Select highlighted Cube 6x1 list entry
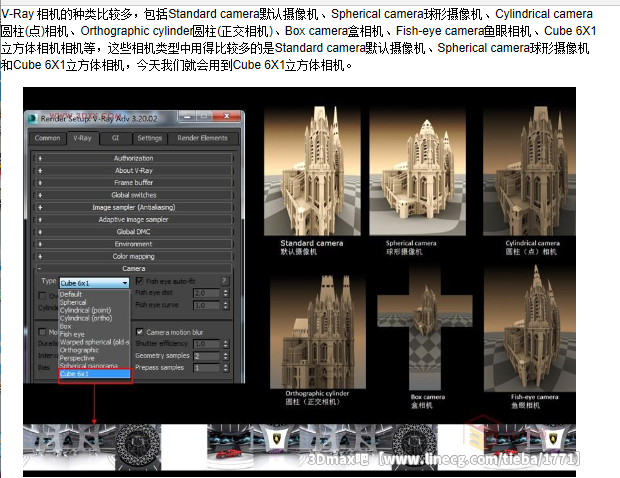This screenshot has height=478, width=620. [x=95, y=374]
